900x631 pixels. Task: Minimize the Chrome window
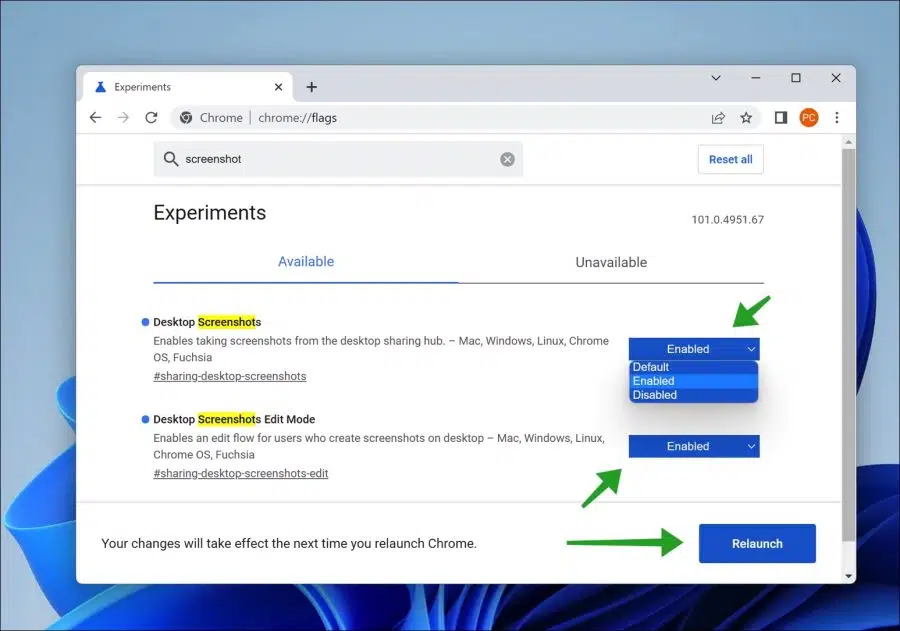[x=755, y=78]
